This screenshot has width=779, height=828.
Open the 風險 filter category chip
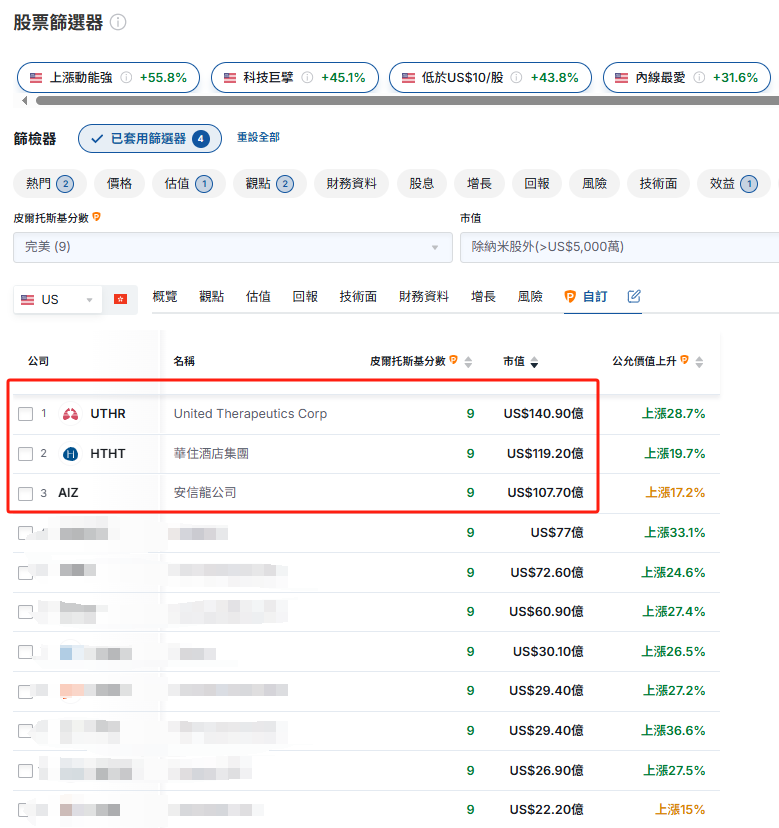coord(594,184)
